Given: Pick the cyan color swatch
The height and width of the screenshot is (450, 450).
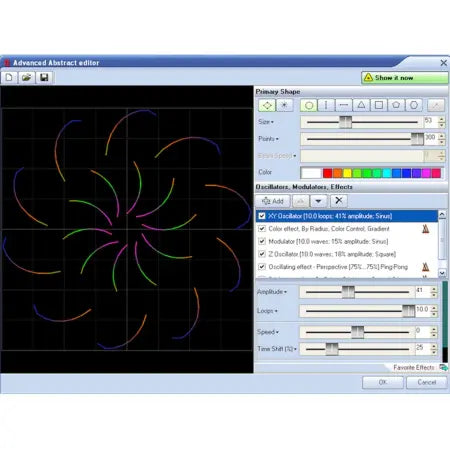Looking at the screenshot, I should pos(387,173).
